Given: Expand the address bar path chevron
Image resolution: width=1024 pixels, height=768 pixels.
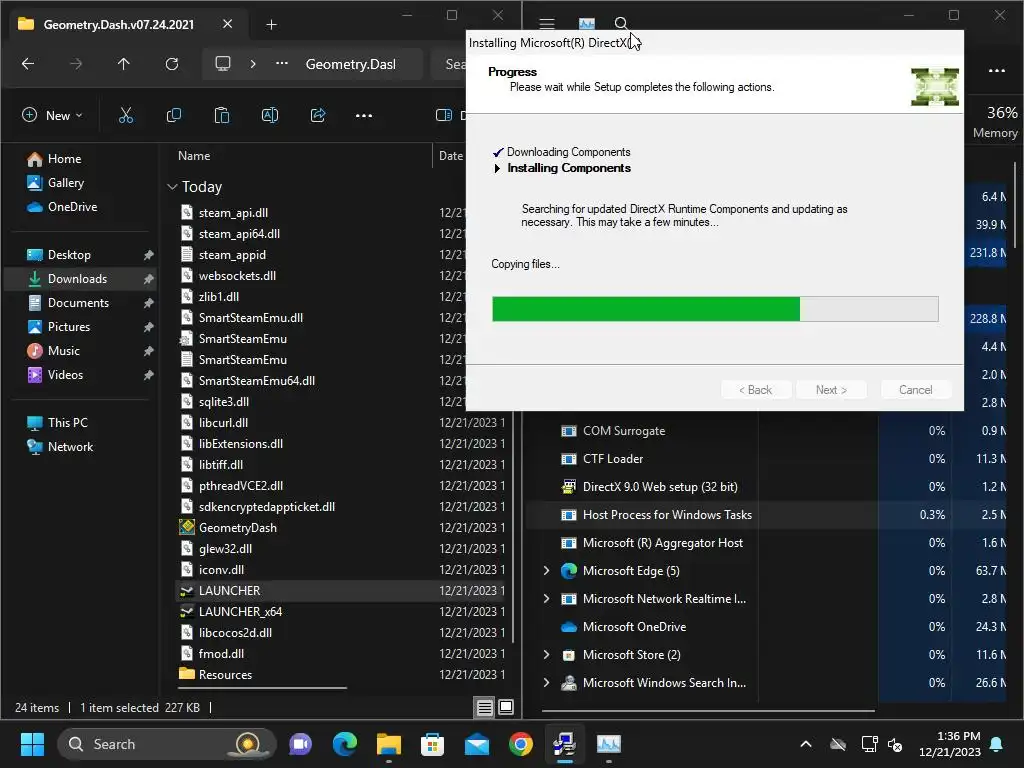Looking at the screenshot, I should [253, 64].
